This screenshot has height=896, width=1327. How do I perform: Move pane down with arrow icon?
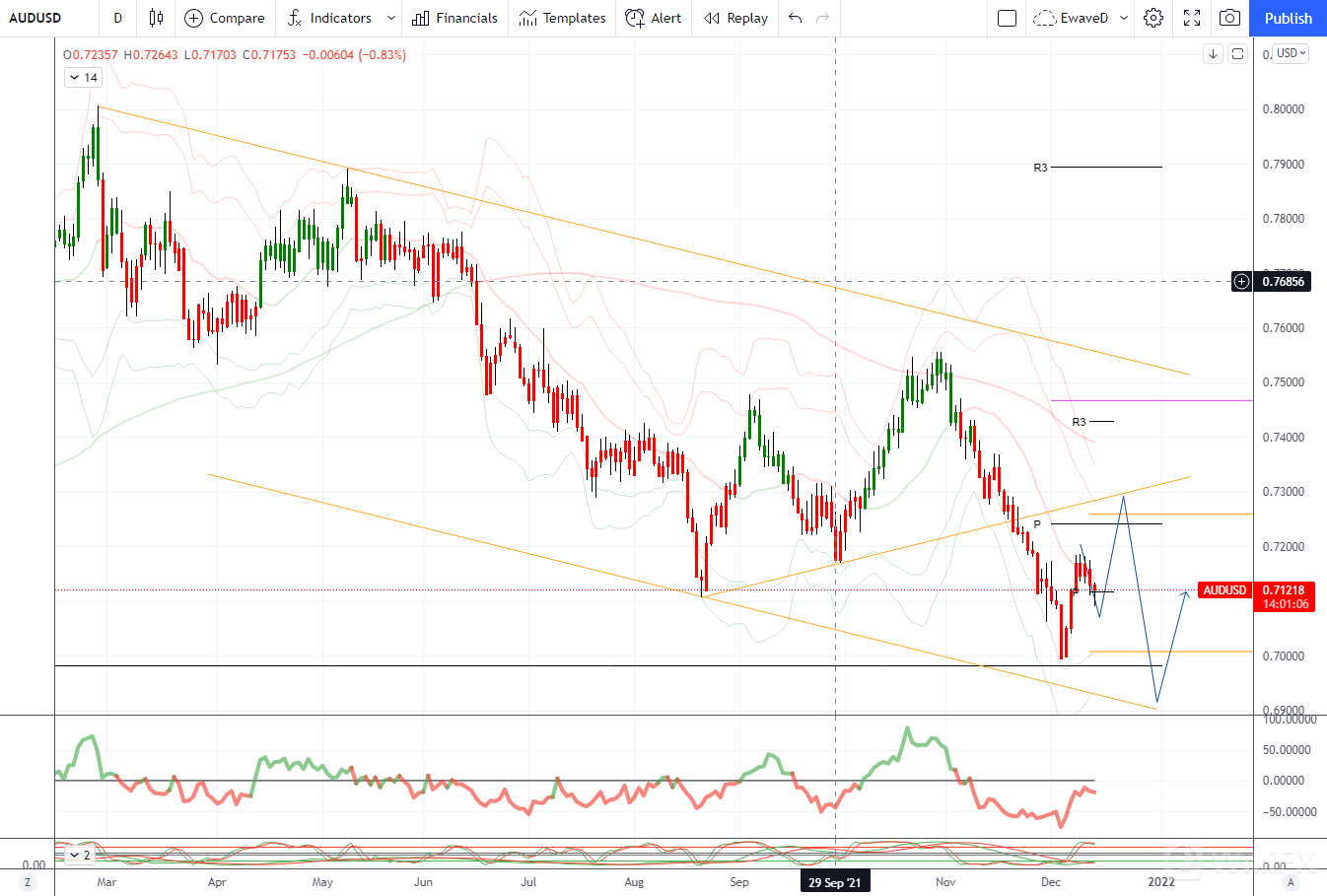(x=1214, y=54)
